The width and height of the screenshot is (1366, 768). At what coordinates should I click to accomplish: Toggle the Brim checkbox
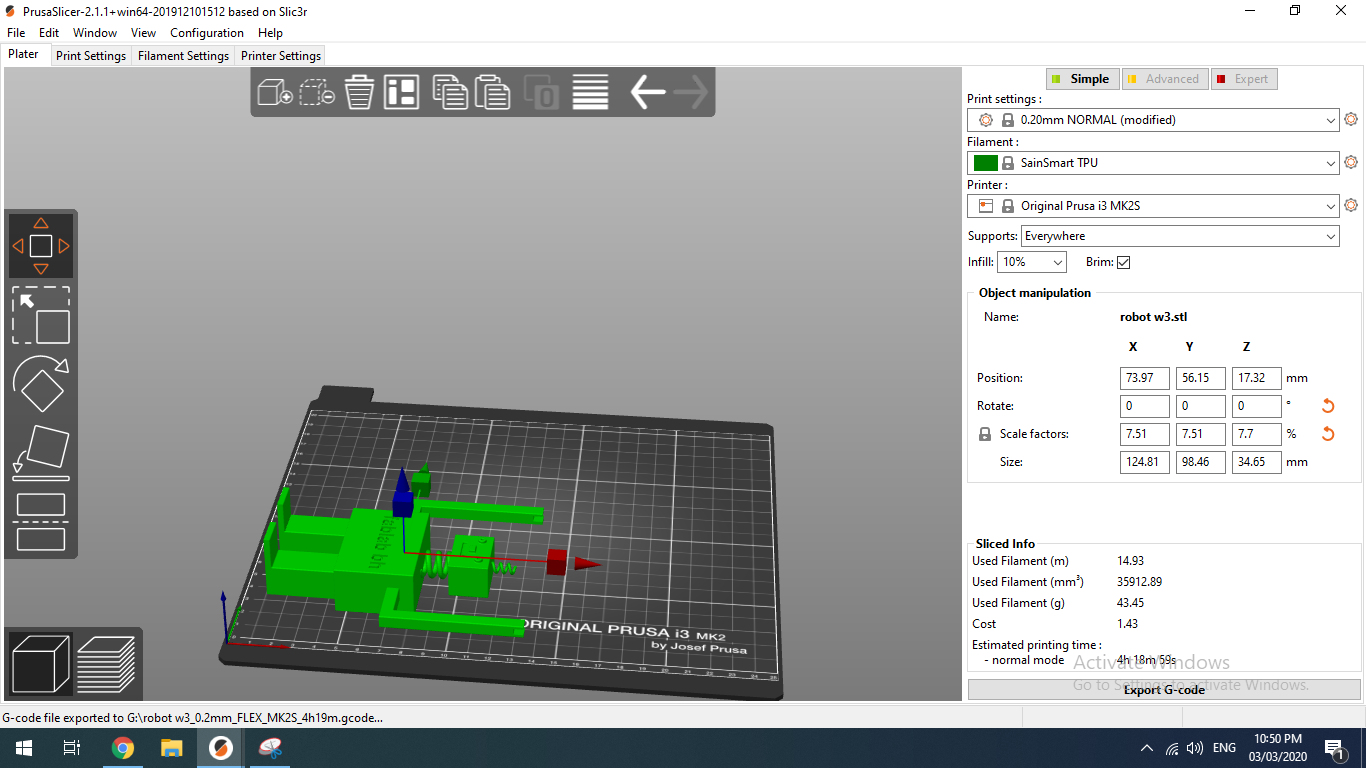point(1123,262)
